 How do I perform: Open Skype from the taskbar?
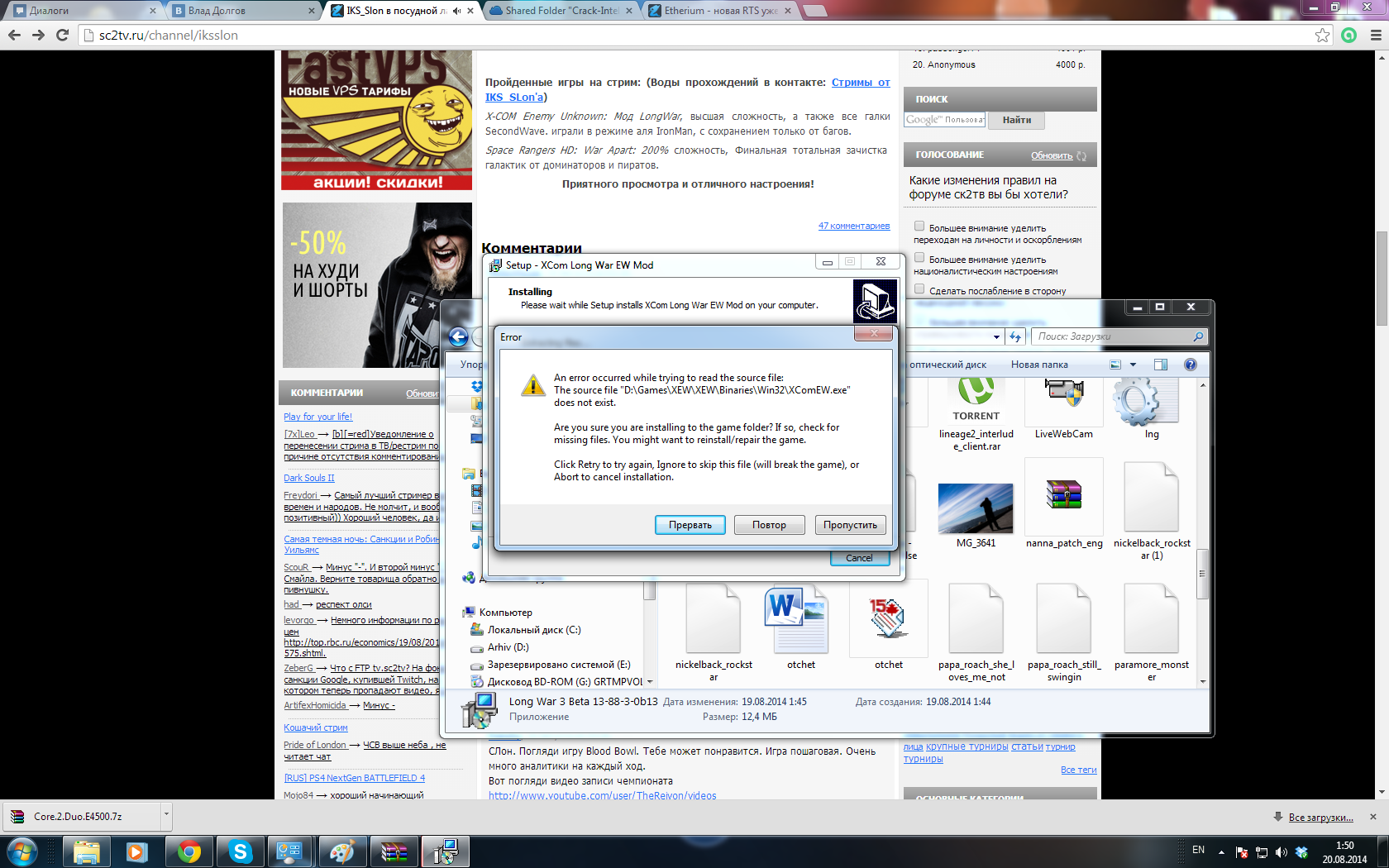[x=241, y=851]
